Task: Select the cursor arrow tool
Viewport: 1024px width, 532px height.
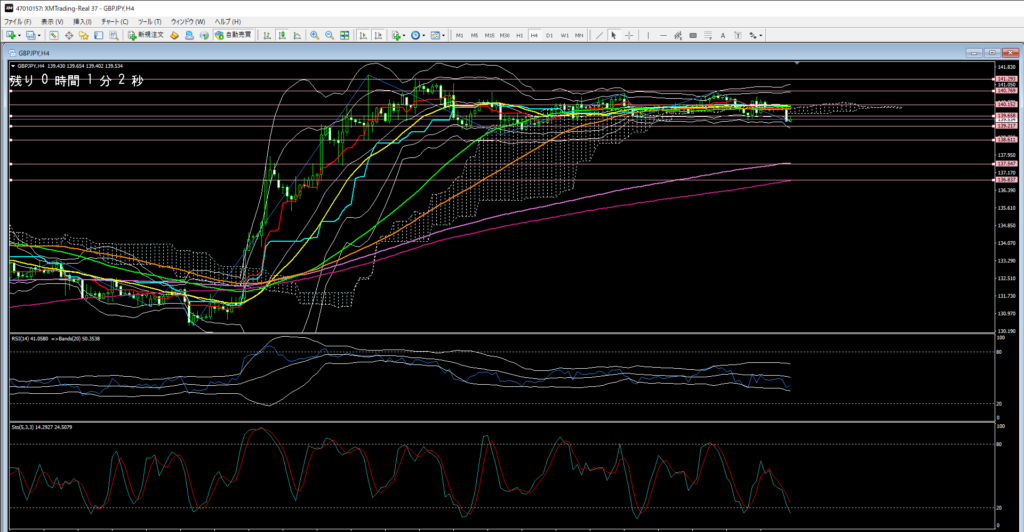Action: [x=614, y=35]
